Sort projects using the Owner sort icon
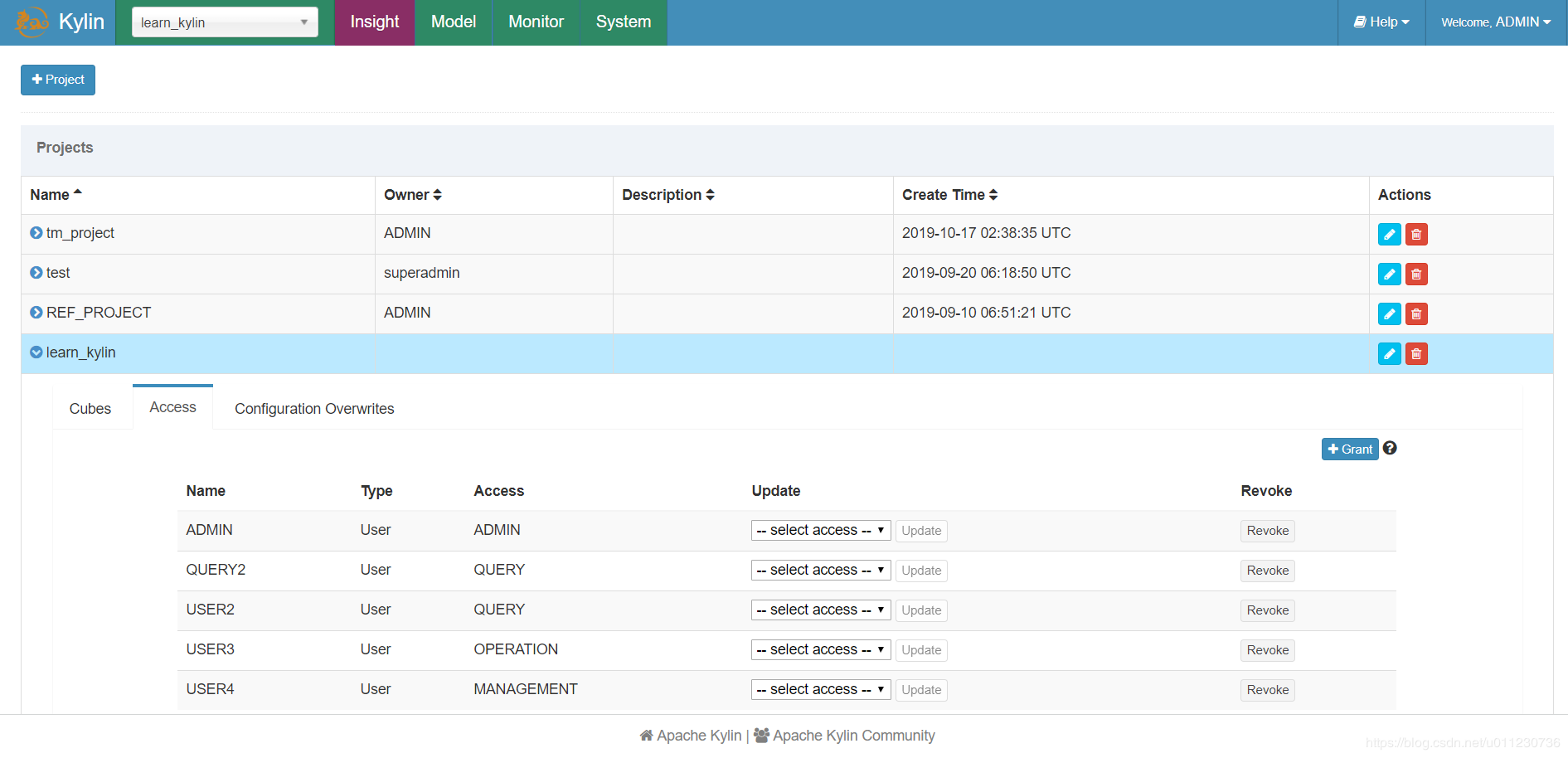This screenshot has height=758, width=1568. click(x=438, y=194)
